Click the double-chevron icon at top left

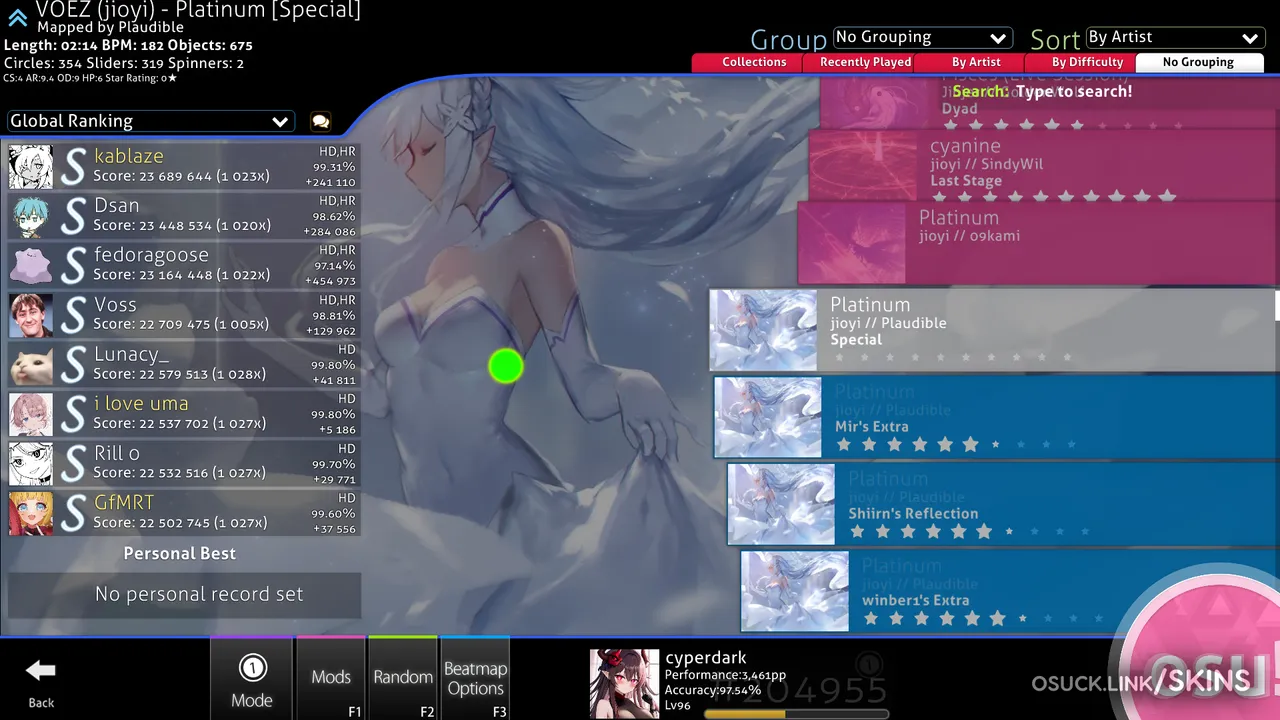click(17, 17)
